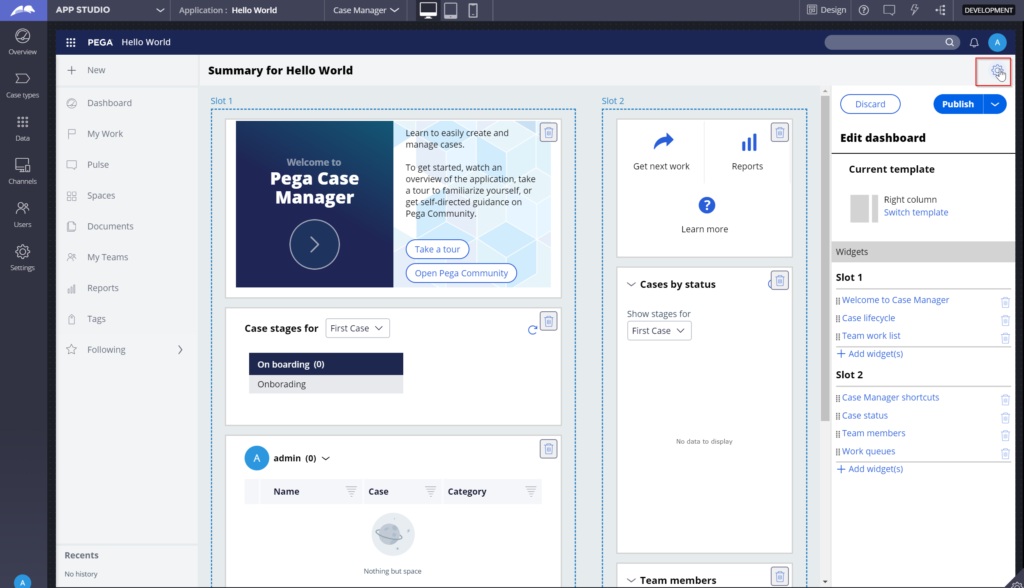Viewport: 1024px width, 588px height.
Task: Remove Work queues from Slot 2 list
Action: click(x=1005, y=453)
